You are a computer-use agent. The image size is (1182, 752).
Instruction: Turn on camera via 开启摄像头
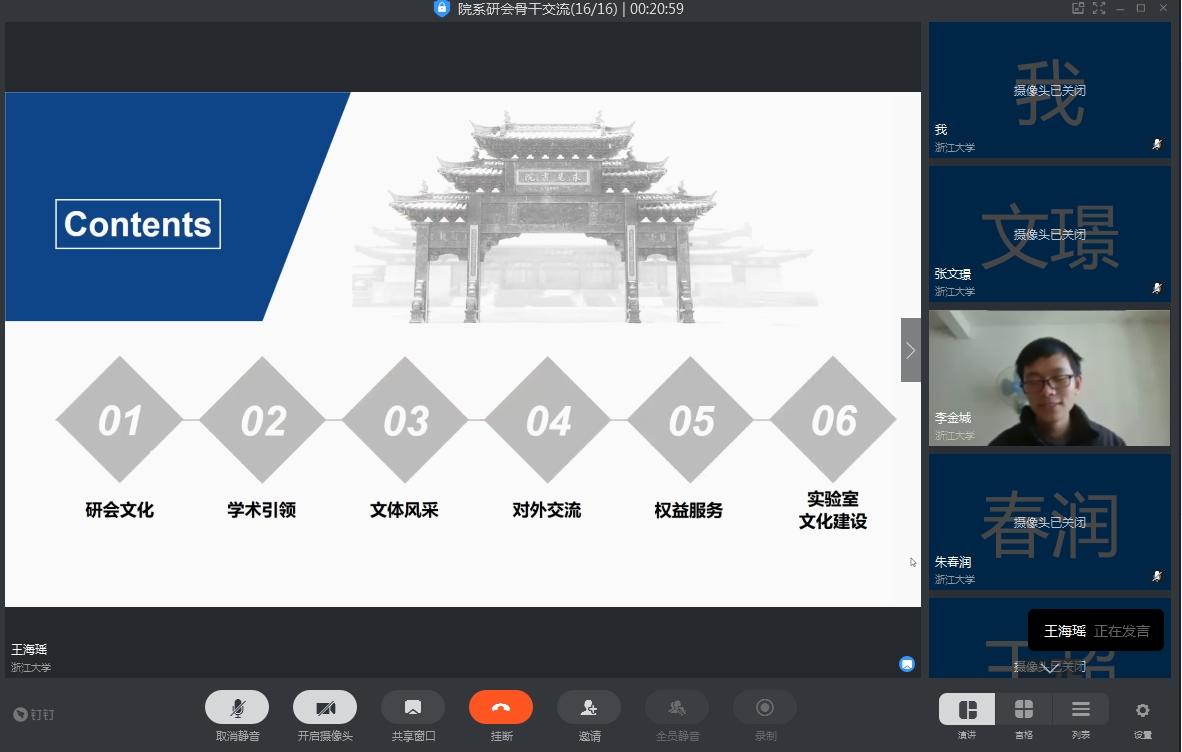(x=325, y=708)
